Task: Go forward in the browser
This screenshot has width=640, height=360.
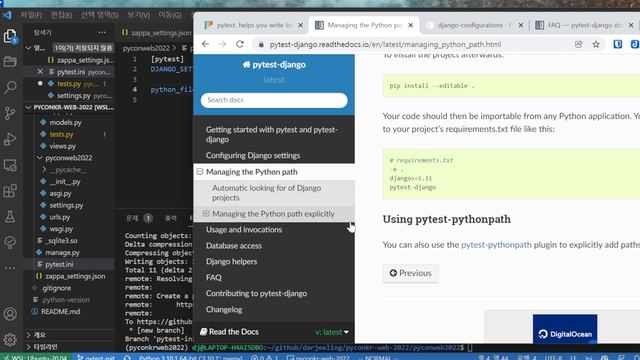Action: [222, 44]
